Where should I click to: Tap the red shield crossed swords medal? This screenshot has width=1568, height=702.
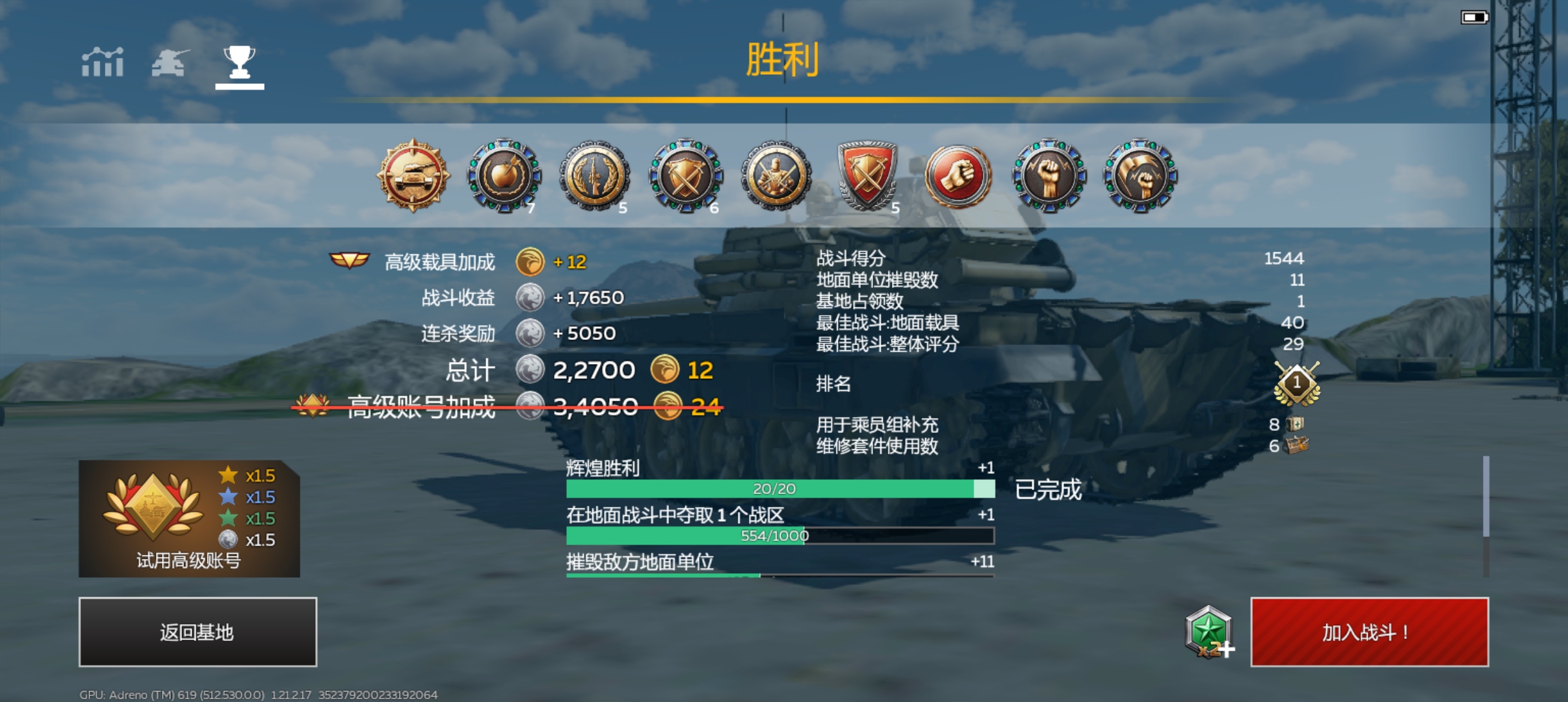click(x=867, y=175)
